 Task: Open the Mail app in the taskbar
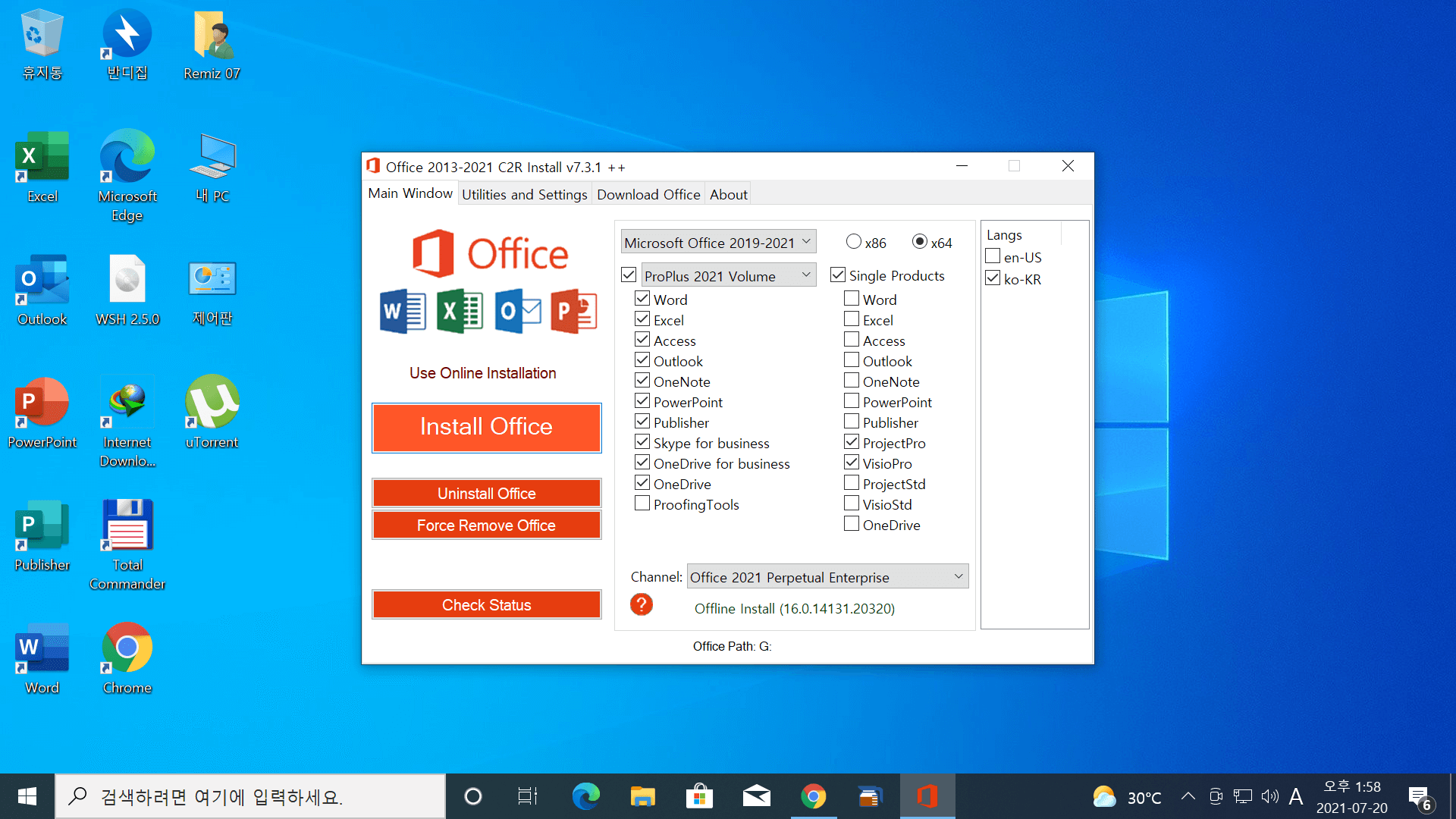coord(757,796)
